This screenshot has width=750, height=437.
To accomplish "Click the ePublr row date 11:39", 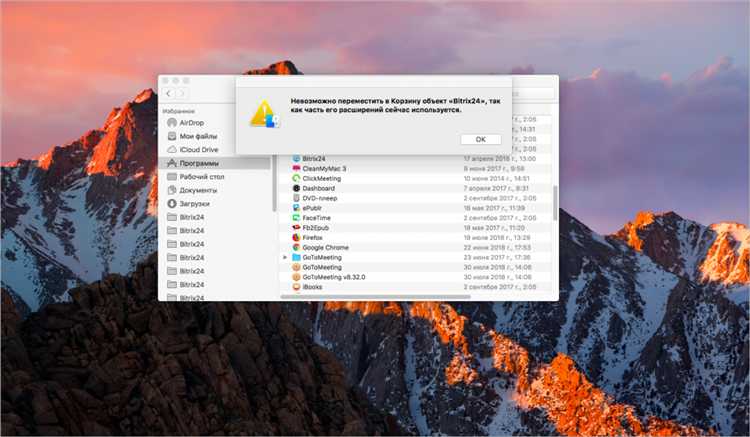I will coord(494,208).
